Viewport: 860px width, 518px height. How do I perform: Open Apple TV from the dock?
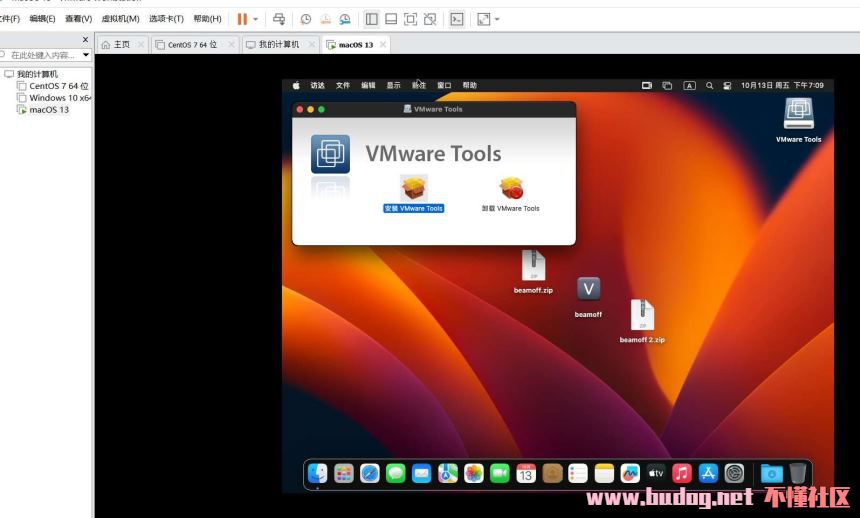(656, 473)
